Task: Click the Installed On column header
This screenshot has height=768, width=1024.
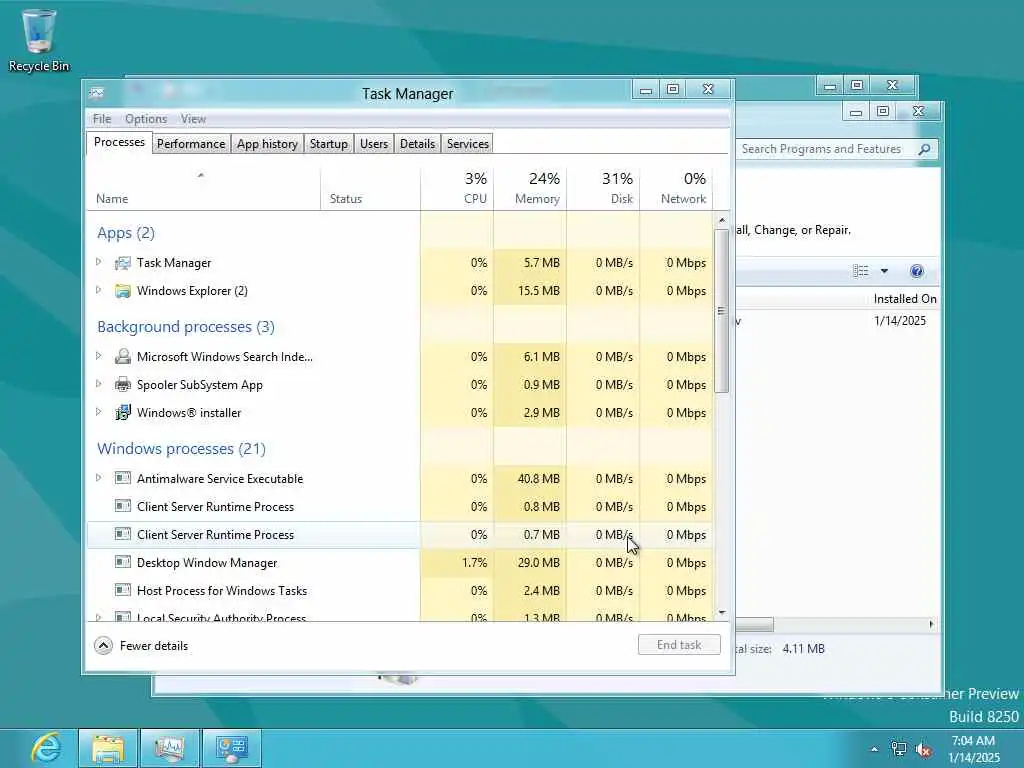Action: point(905,298)
